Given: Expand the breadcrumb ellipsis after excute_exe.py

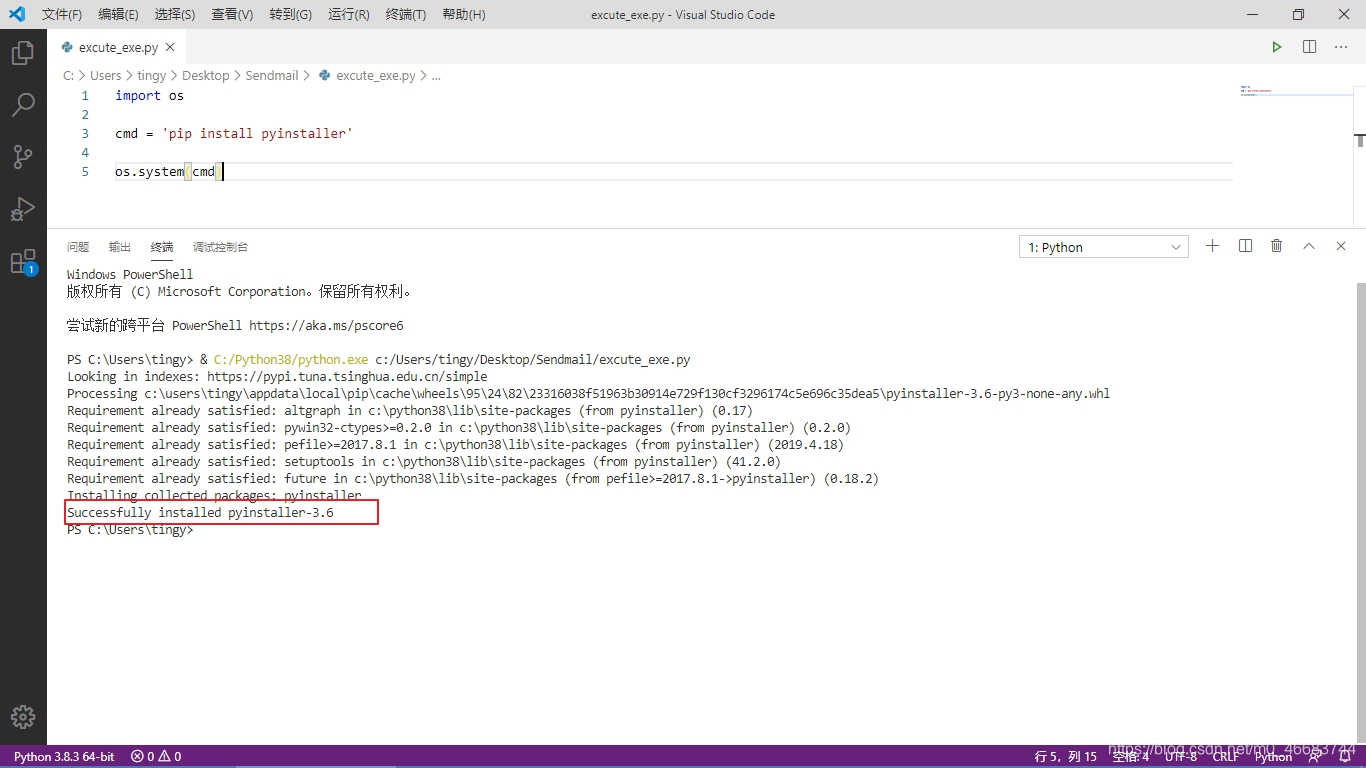Looking at the screenshot, I should (x=436, y=75).
